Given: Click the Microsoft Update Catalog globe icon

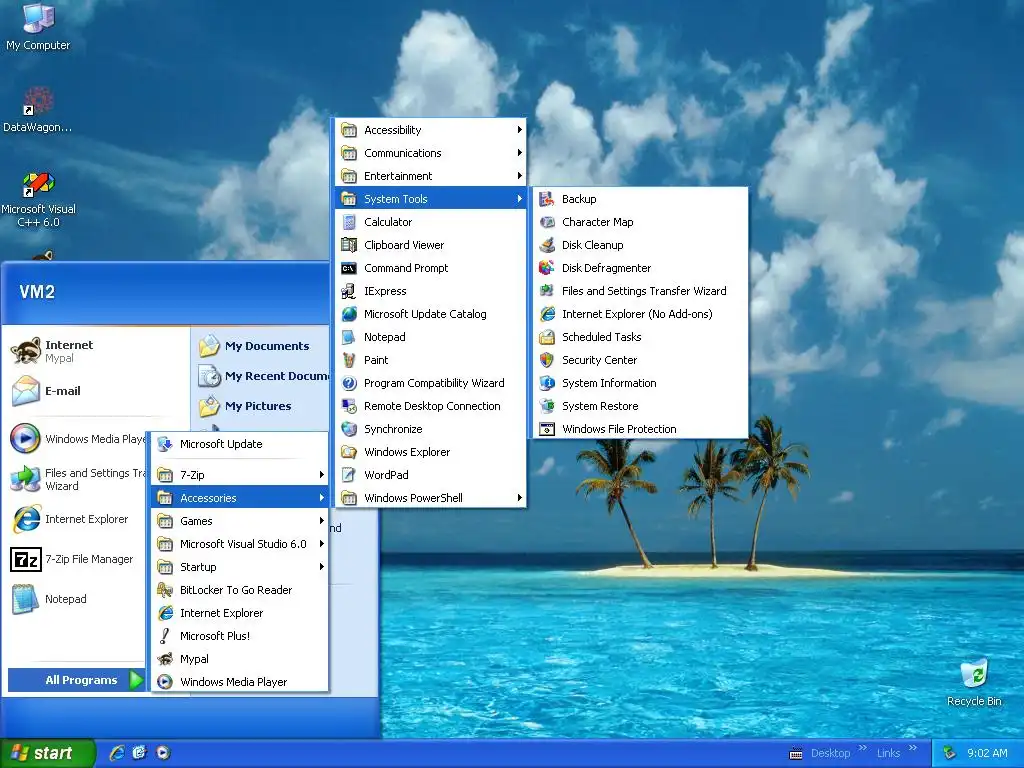Looking at the screenshot, I should [x=349, y=314].
